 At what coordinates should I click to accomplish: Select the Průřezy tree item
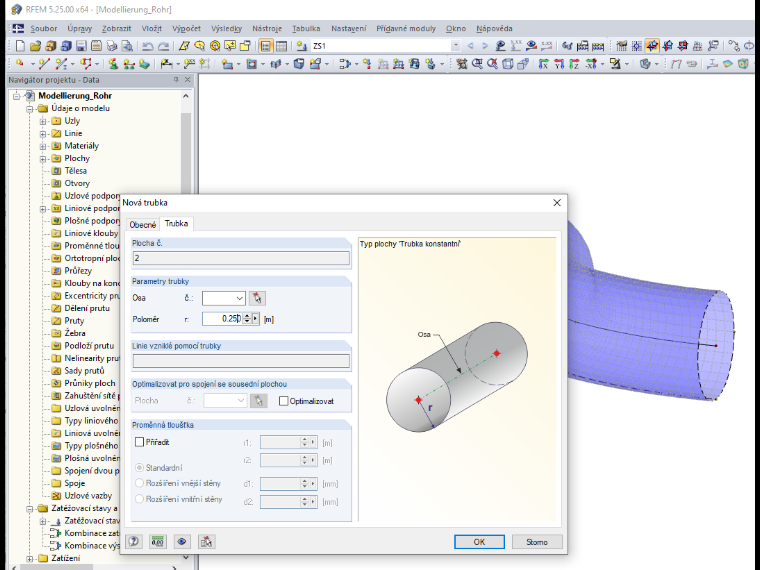click(78, 271)
